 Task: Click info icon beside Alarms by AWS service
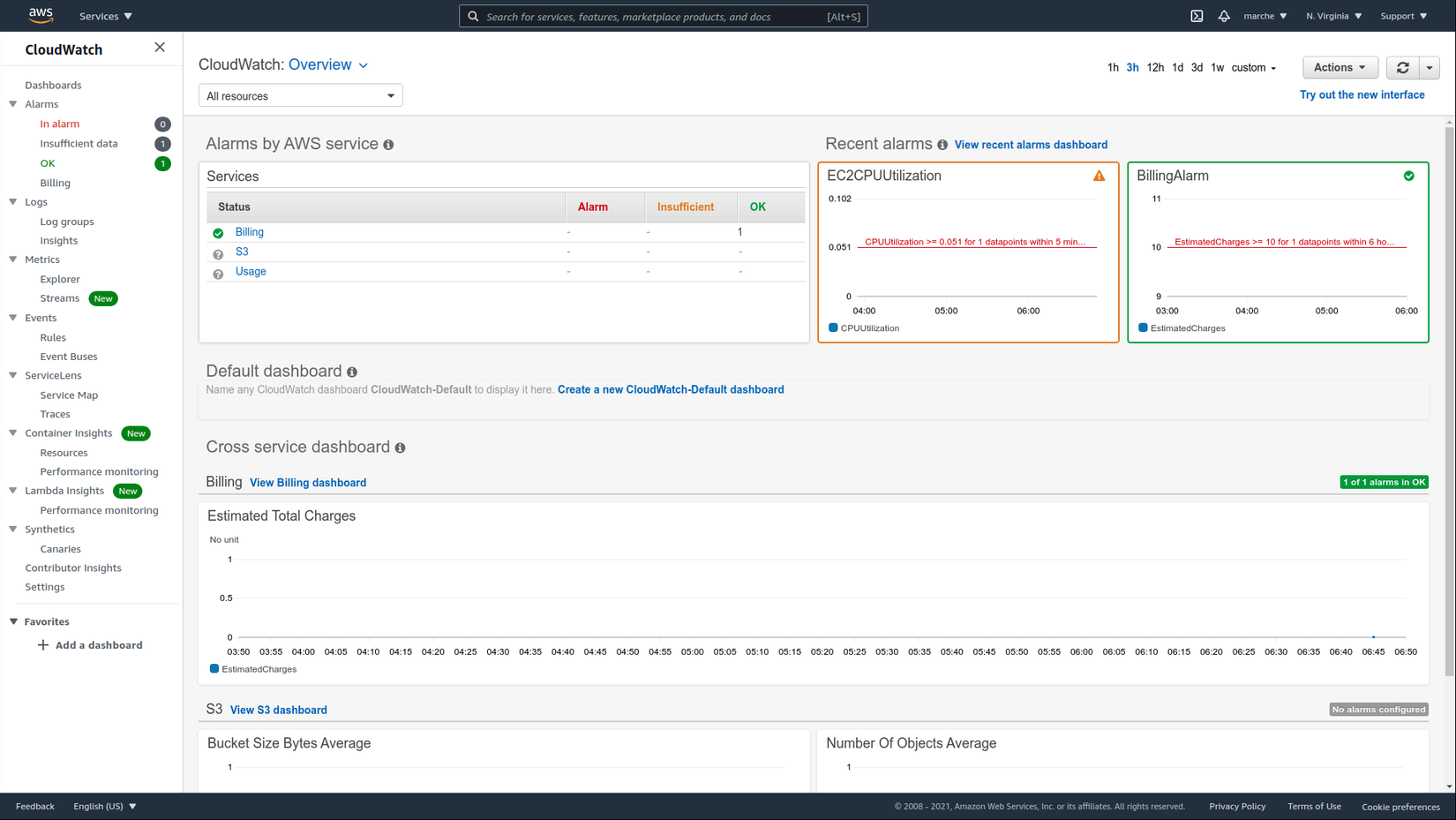(388, 145)
